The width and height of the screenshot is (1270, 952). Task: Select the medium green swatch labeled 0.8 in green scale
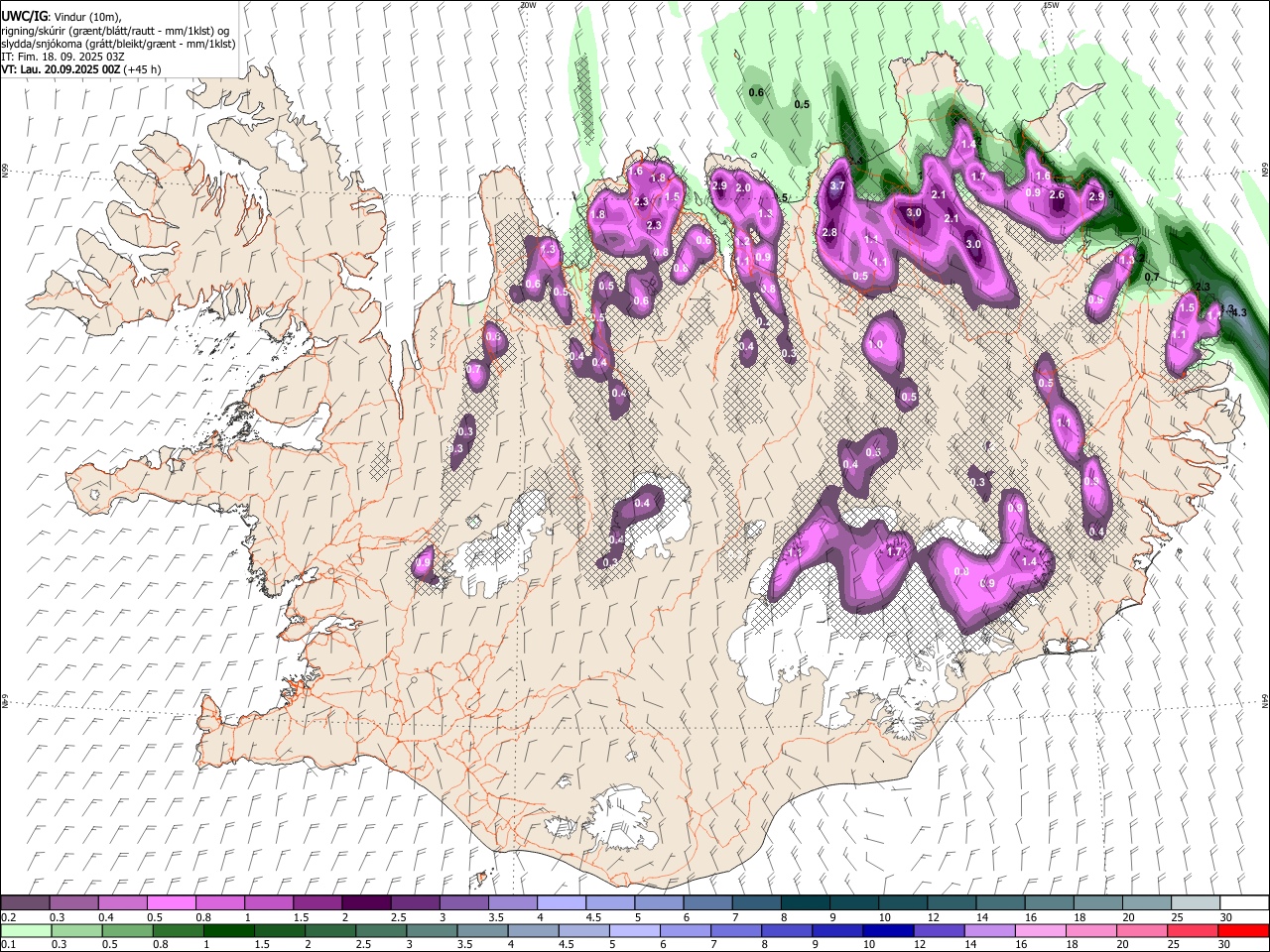tap(179, 930)
